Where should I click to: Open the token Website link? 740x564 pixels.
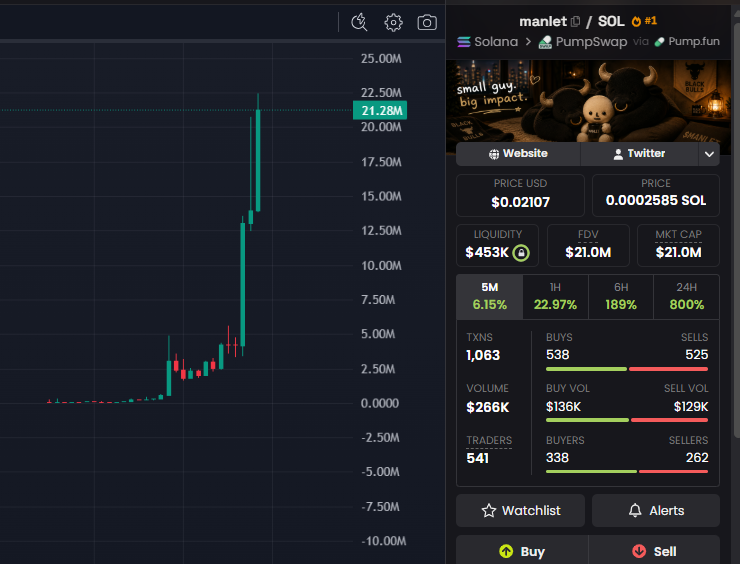point(518,154)
